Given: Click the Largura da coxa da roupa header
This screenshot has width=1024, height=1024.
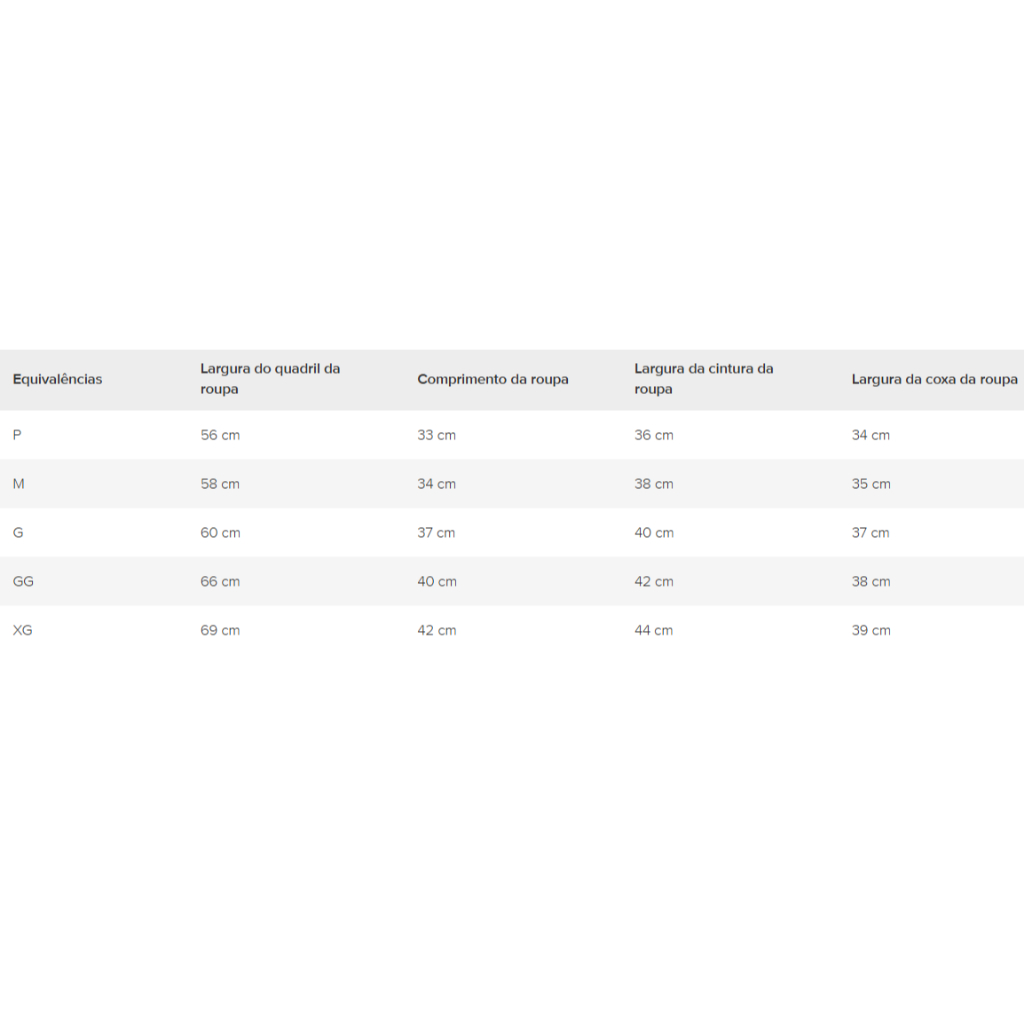Looking at the screenshot, I should point(934,379).
